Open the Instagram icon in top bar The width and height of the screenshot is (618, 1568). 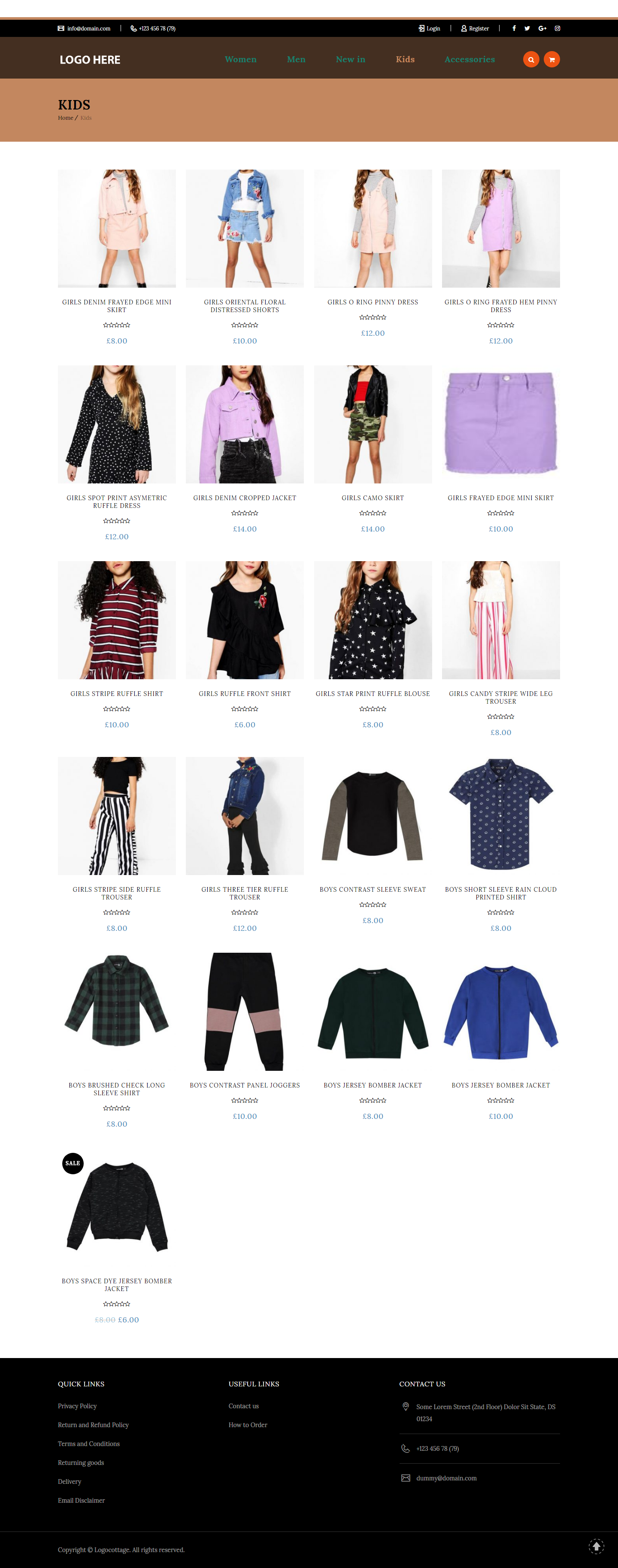point(557,29)
